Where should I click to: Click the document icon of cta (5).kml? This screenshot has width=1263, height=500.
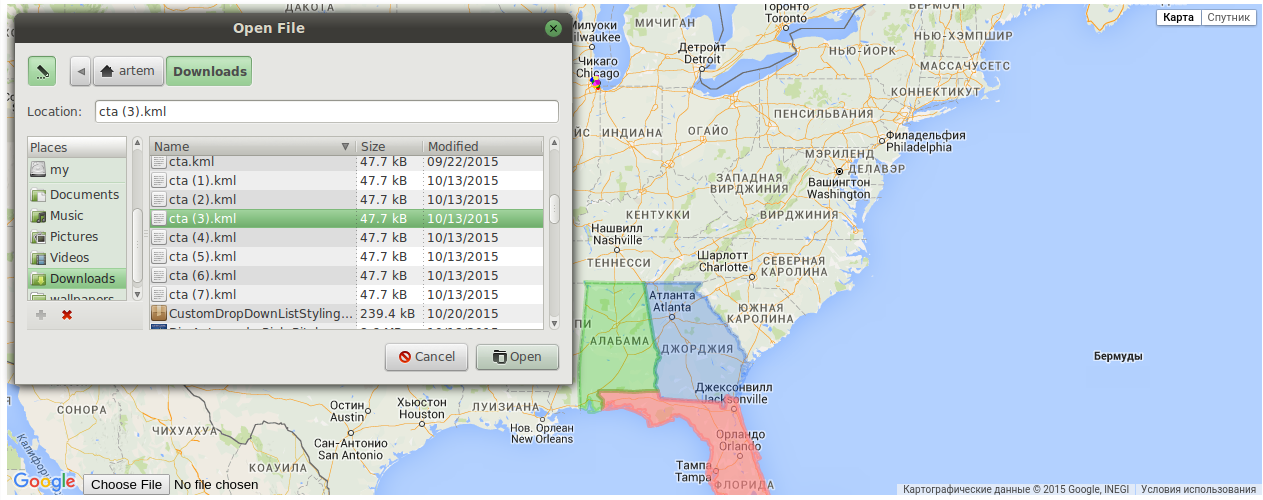click(x=158, y=256)
